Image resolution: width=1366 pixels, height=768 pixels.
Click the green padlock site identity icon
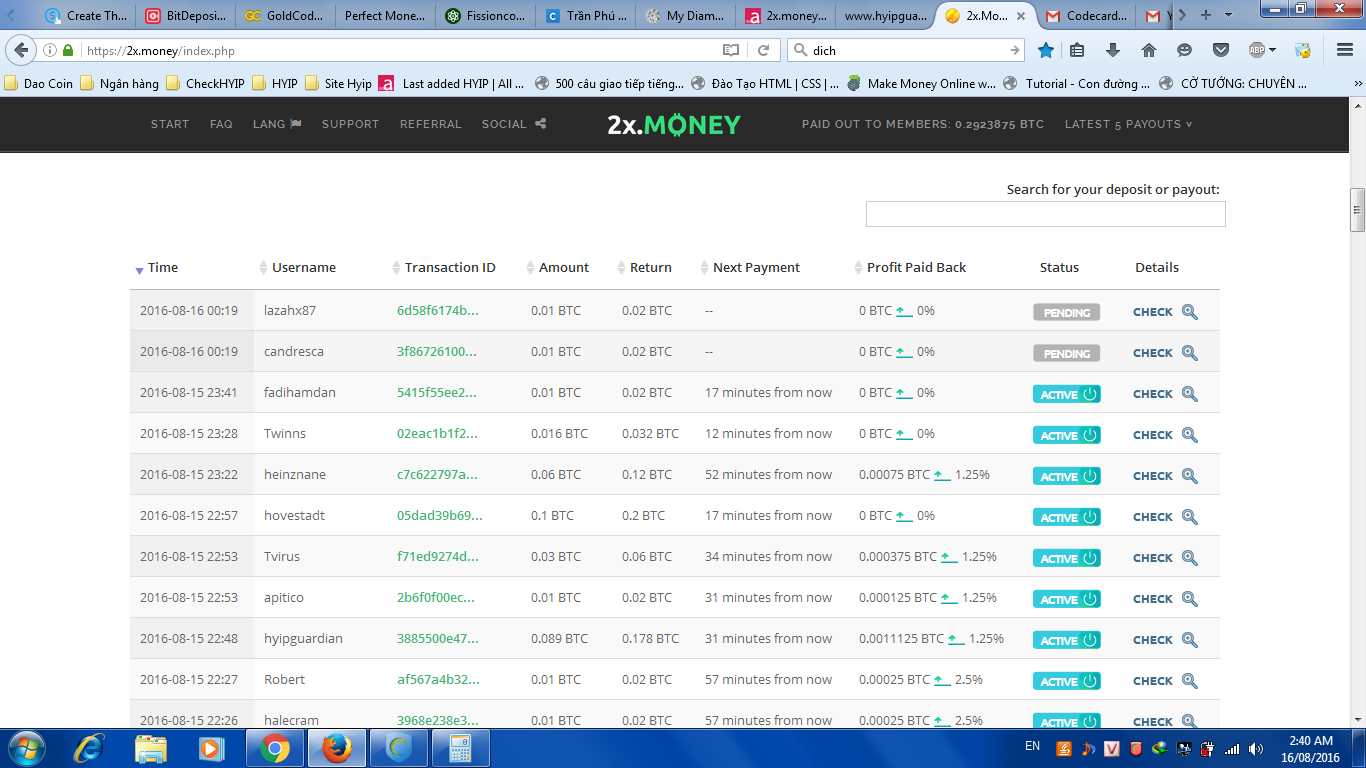pos(68,50)
